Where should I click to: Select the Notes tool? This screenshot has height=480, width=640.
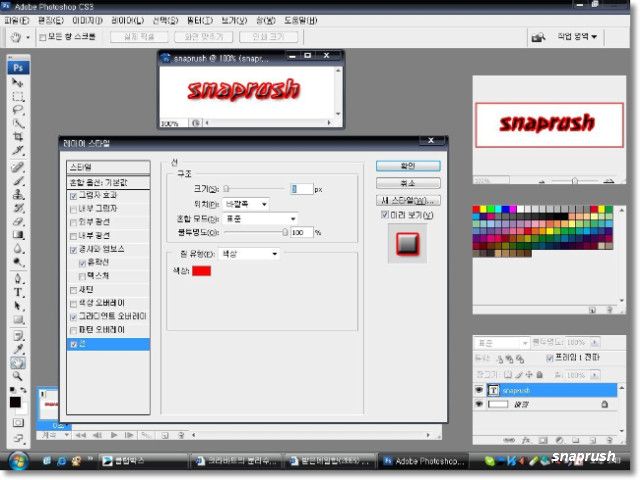[18, 336]
